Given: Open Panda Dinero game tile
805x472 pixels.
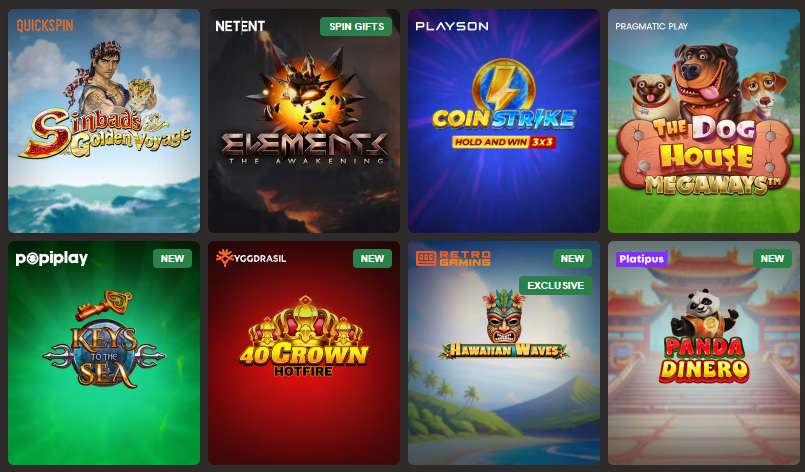Looking at the screenshot, I should point(704,353).
